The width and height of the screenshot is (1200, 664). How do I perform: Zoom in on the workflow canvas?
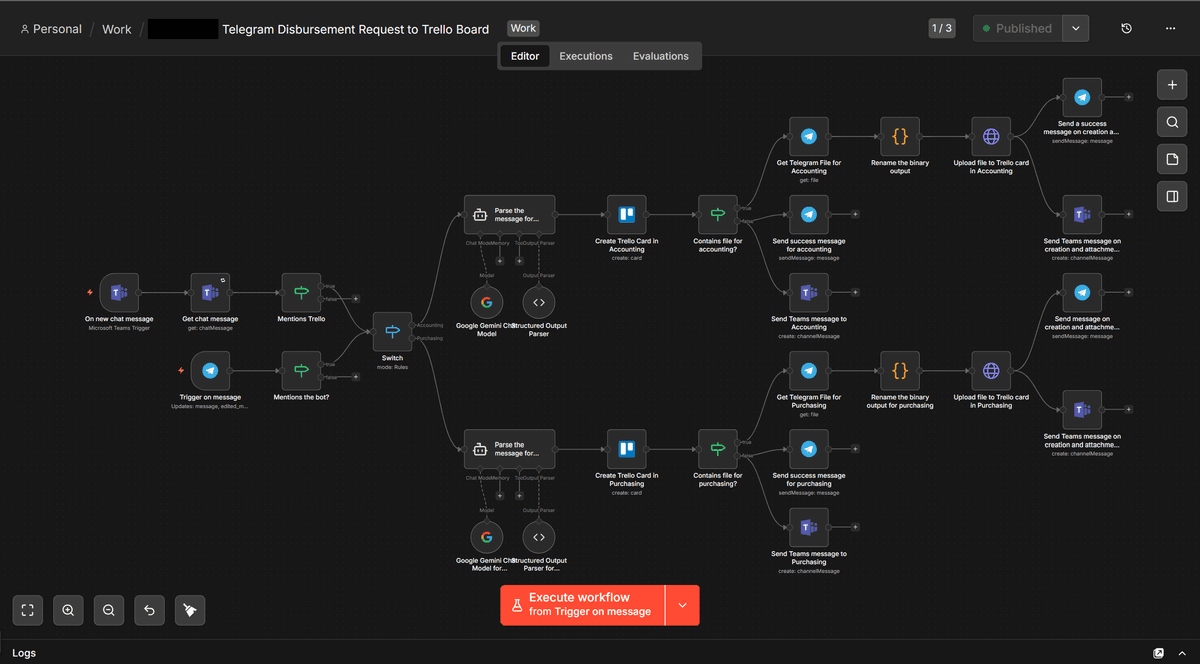click(x=68, y=610)
